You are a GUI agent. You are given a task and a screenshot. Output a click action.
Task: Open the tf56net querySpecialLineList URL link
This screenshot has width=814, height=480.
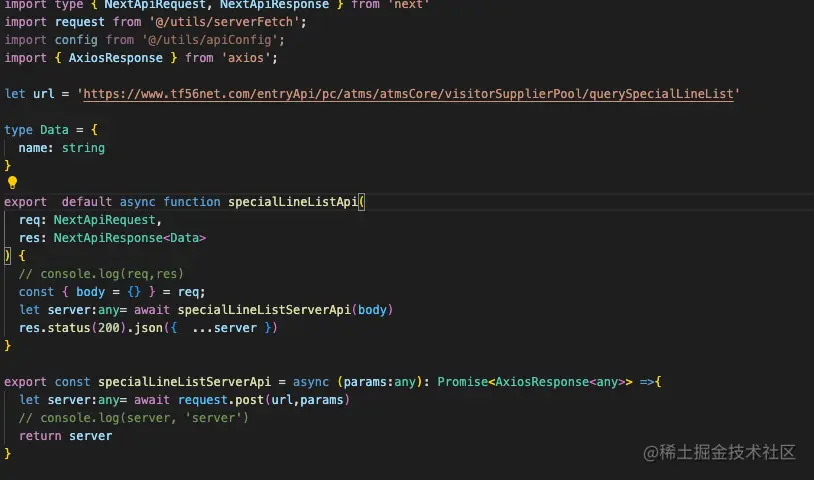click(x=408, y=94)
